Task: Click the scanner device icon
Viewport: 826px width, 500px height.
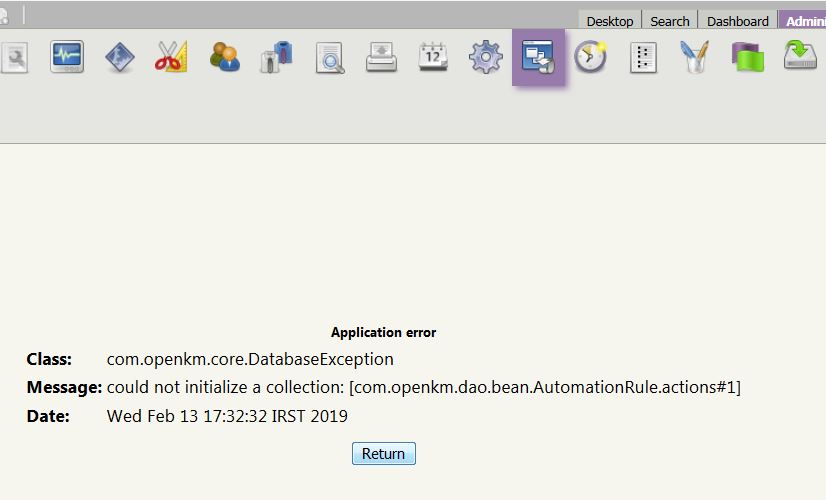Action: (x=381, y=57)
